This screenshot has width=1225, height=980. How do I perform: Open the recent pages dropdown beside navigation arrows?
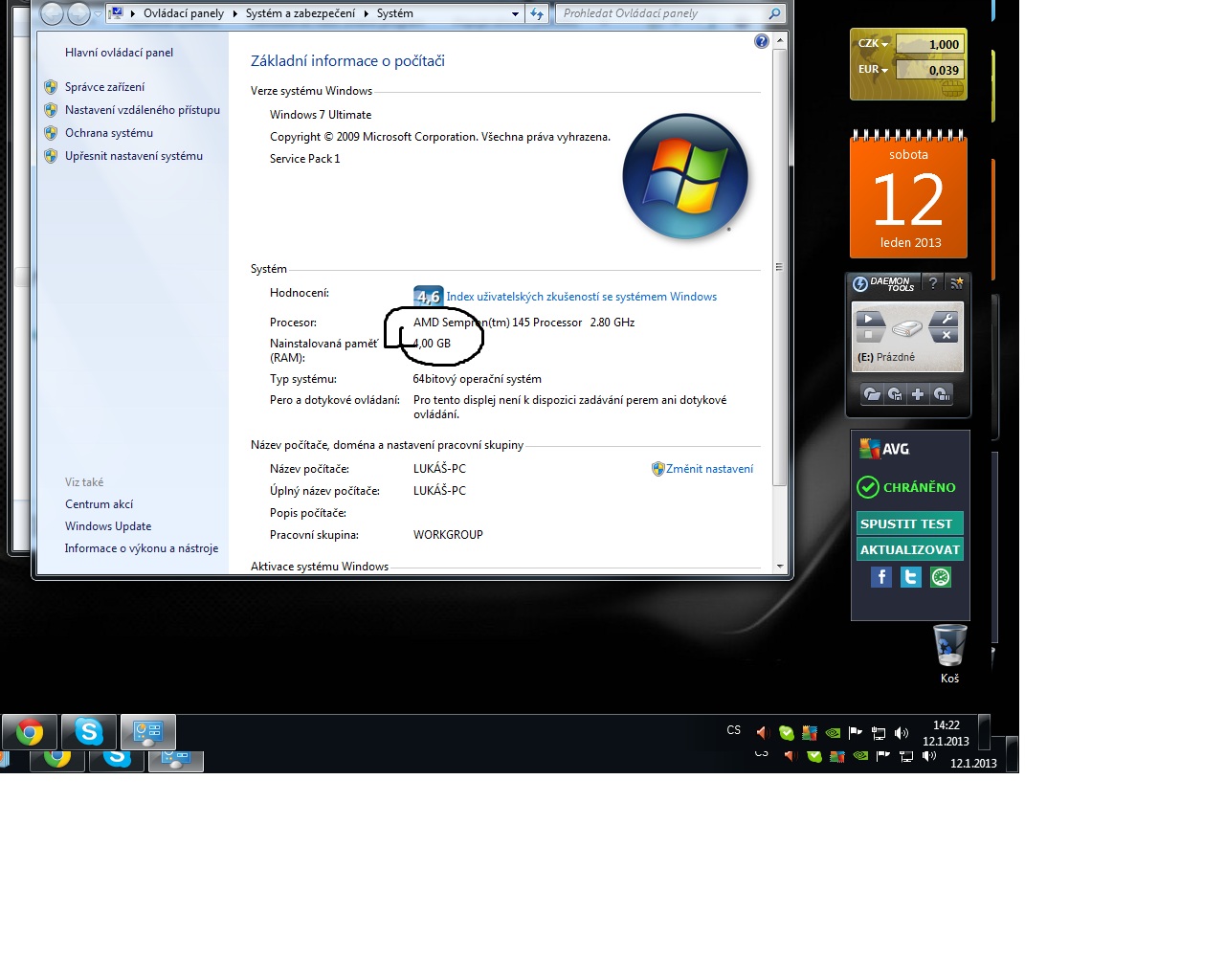pos(98,14)
